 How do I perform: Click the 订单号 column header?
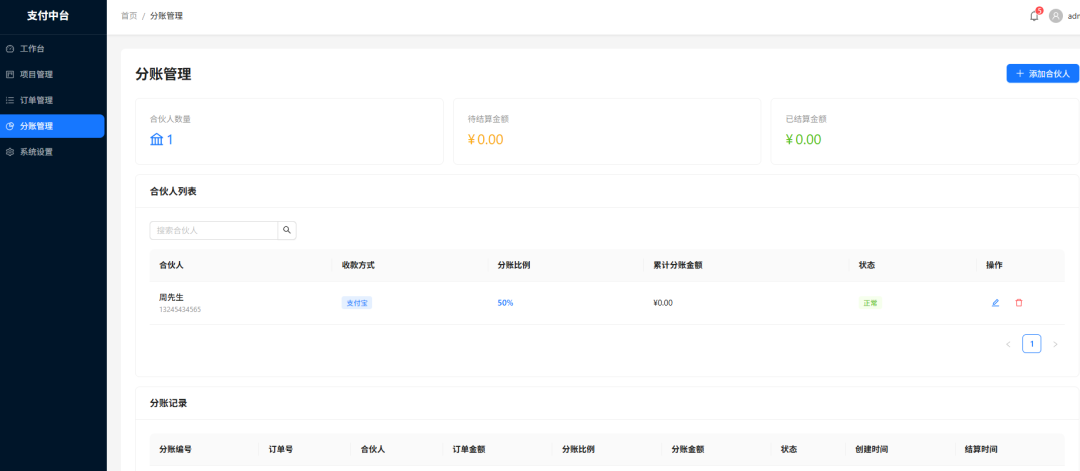coord(280,449)
